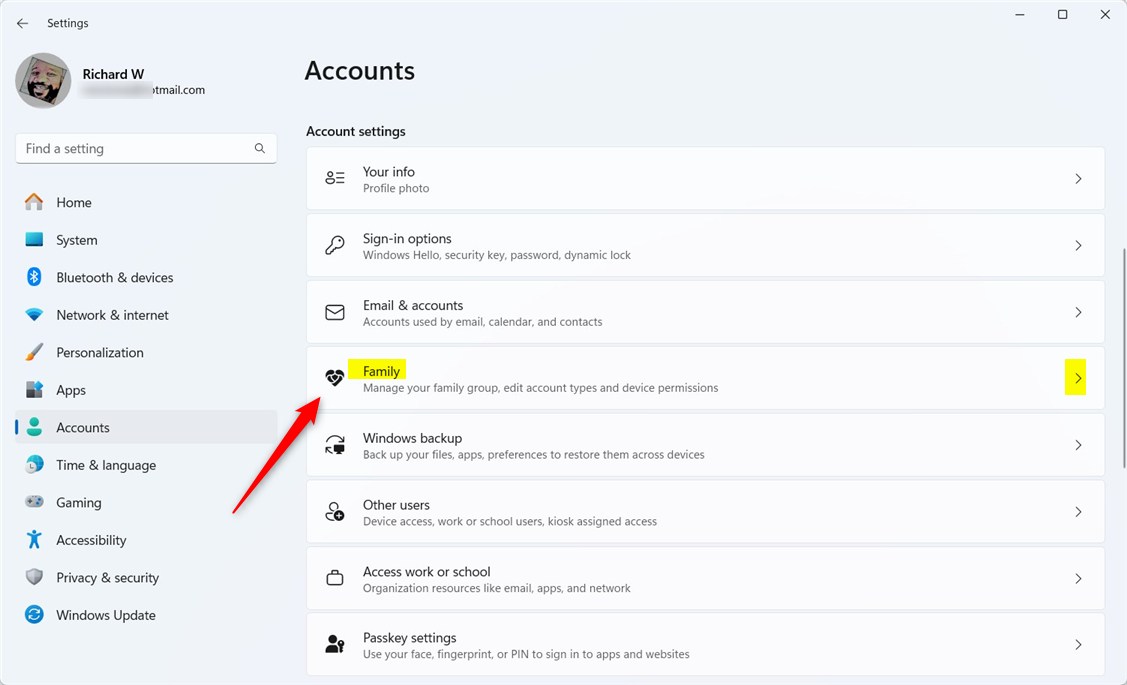The width and height of the screenshot is (1127, 685).
Task: Open the Your info title
Action: (389, 172)
